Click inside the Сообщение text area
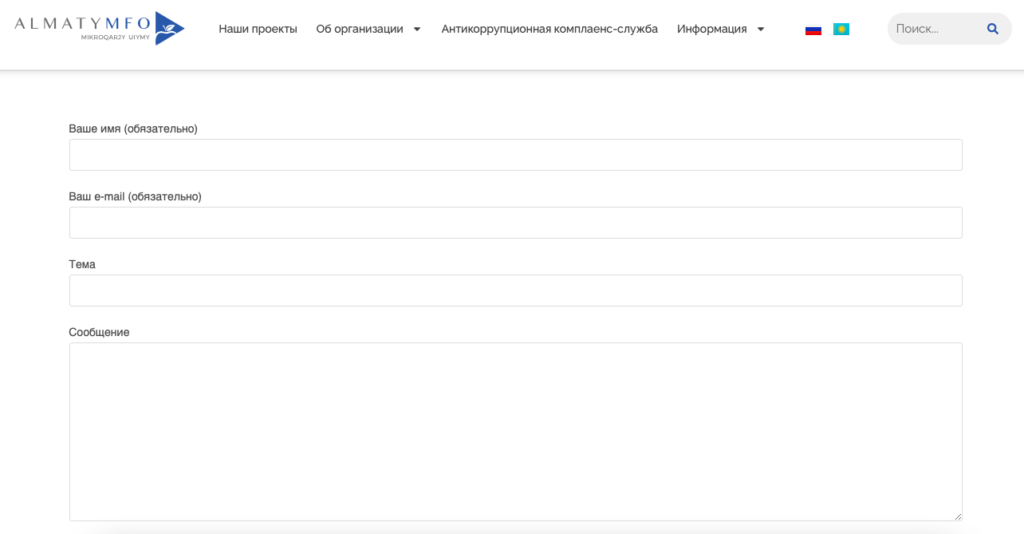This screenshot has height=534, width=1024. pyautogui.click(x=515, y=431)
